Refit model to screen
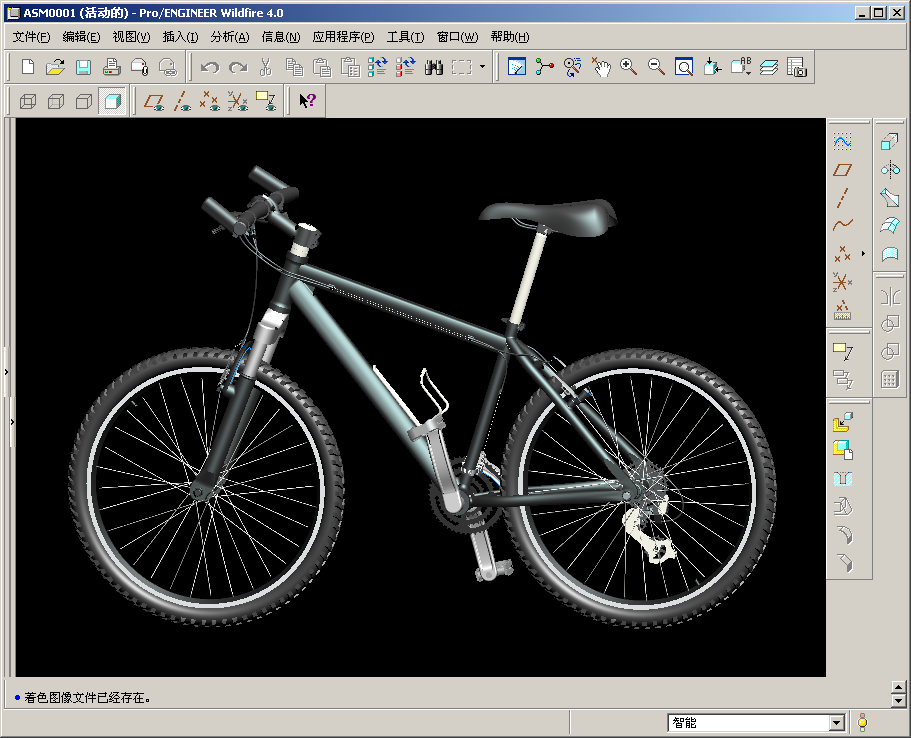The width and height of the screenshot is (911, 738). coord(684,67)
